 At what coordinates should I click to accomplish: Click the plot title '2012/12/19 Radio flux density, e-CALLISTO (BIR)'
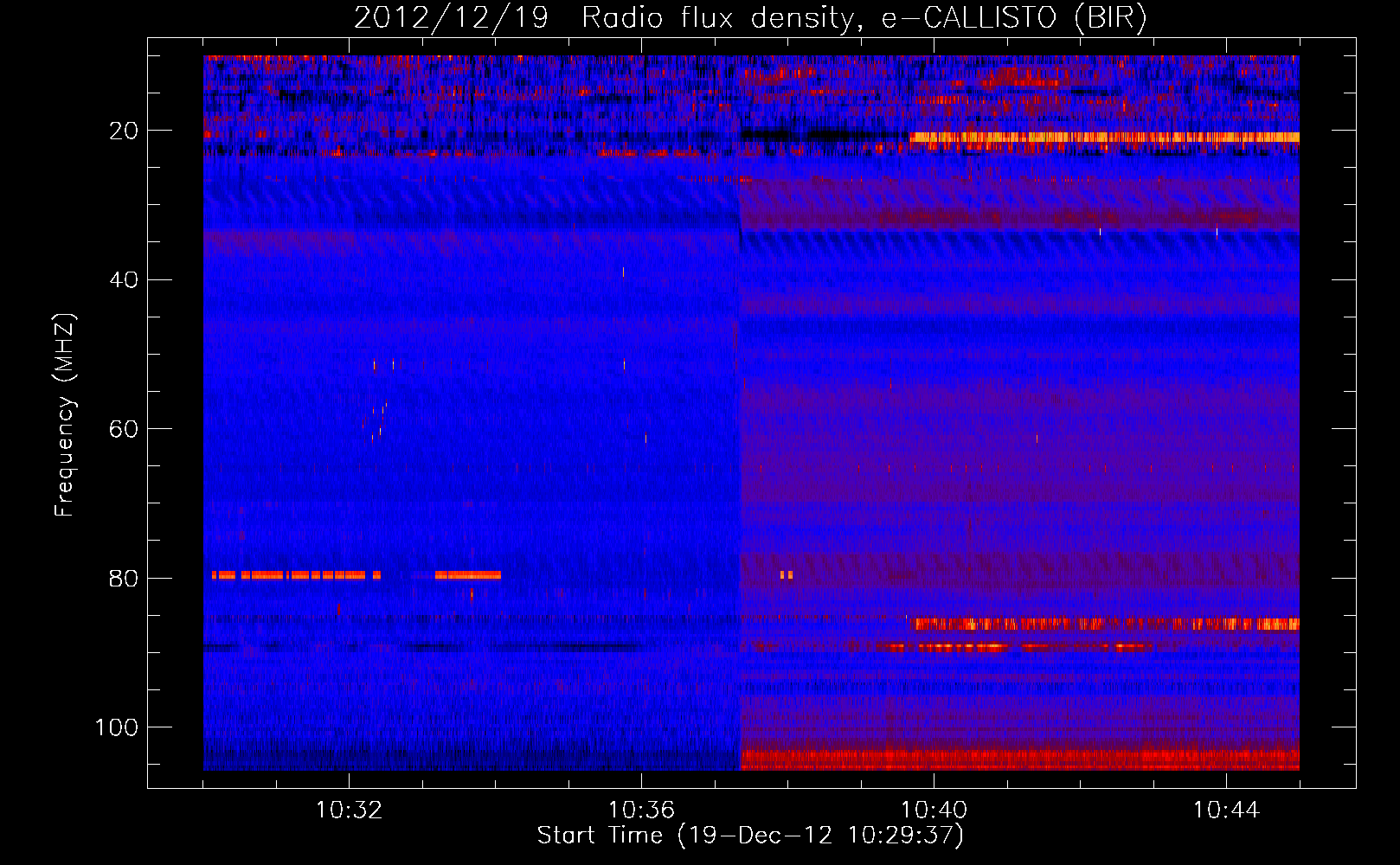pos(750,17)
